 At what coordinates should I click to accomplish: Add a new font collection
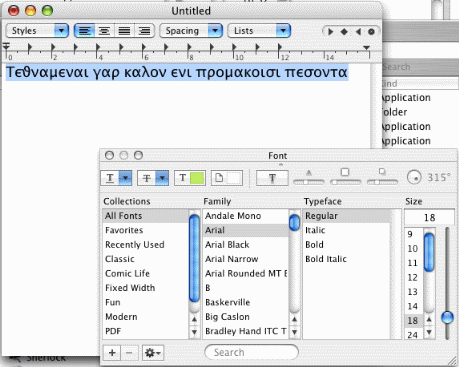(112, 353)
